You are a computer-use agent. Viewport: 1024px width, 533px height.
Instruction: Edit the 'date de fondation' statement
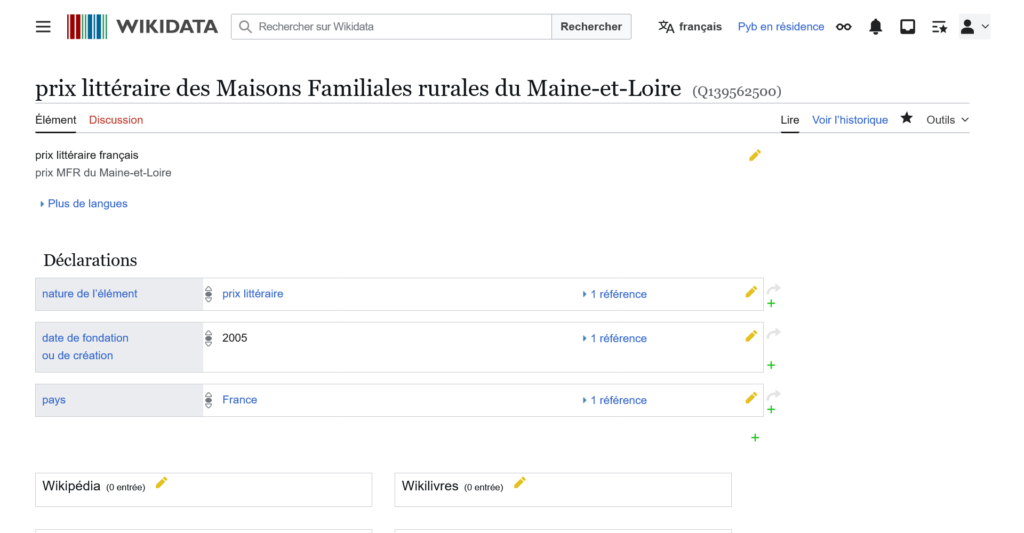[x=751, y=337]
